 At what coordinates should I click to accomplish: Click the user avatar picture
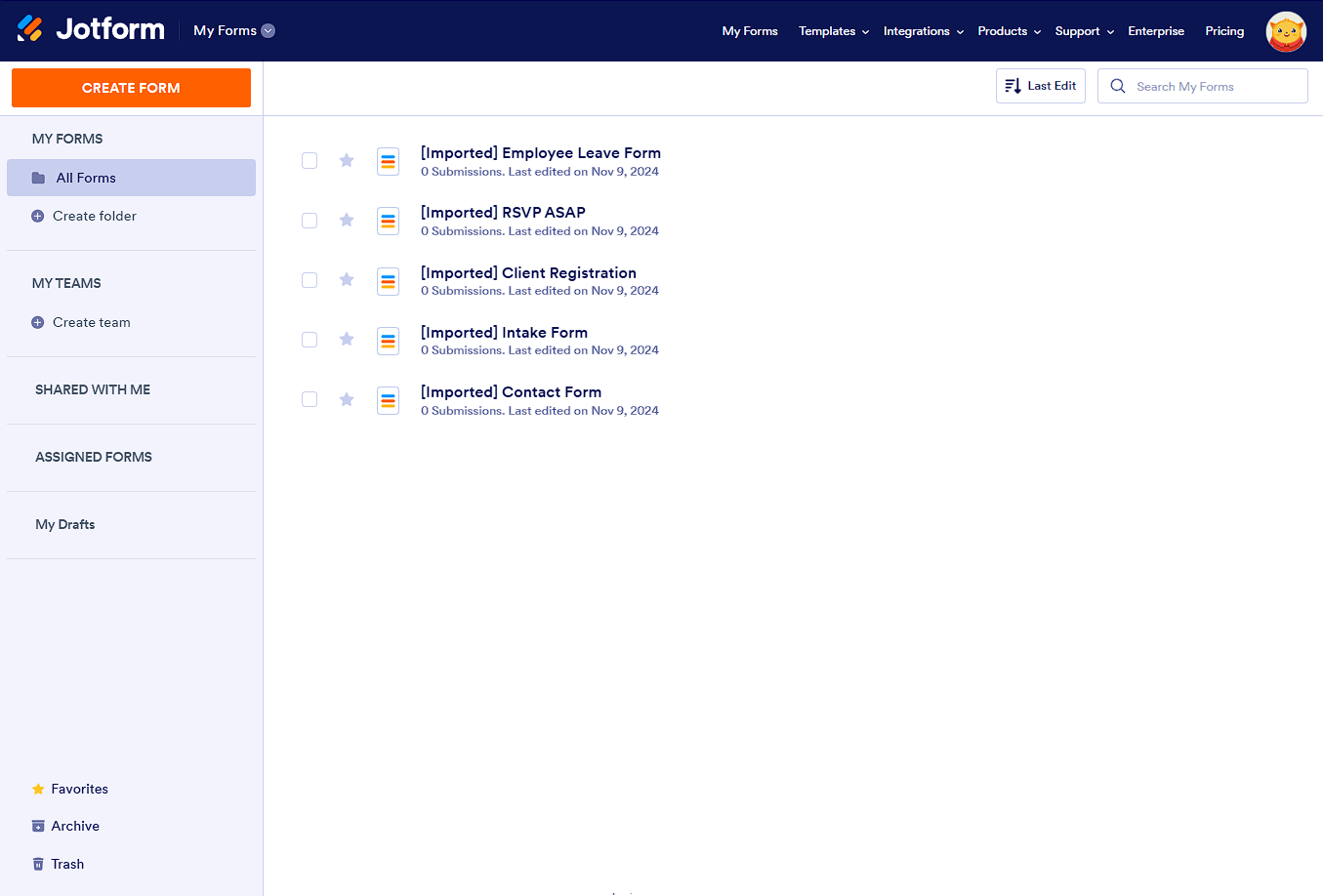pos(1286,31)
